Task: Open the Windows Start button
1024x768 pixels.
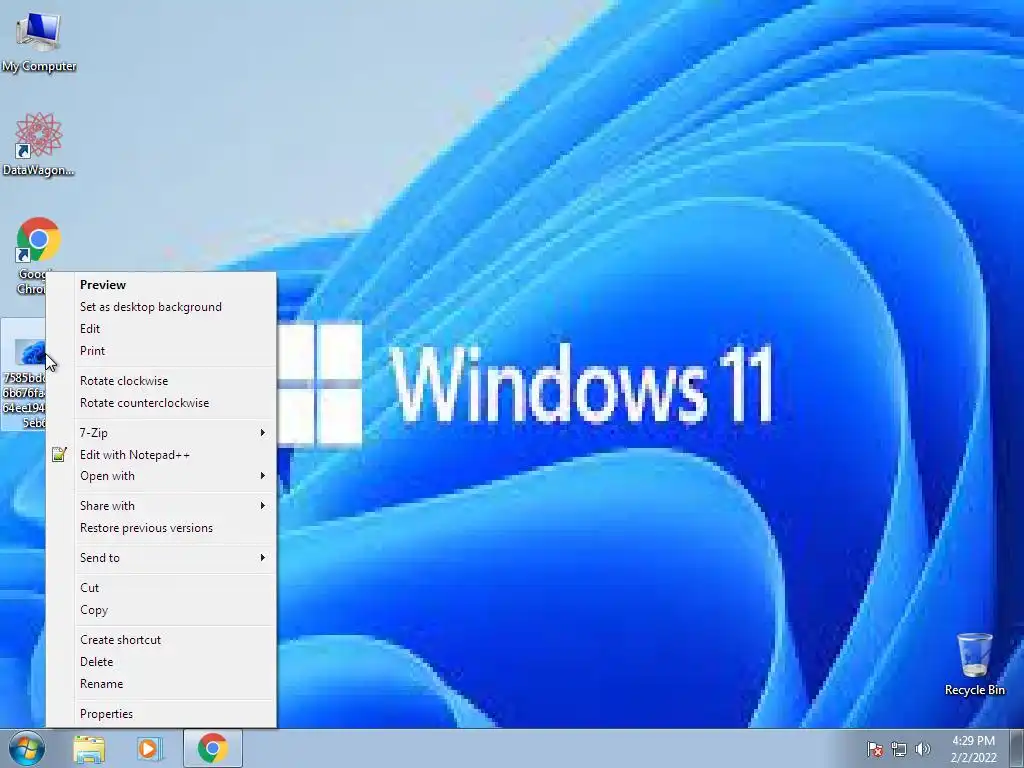Action: (27, 748)
